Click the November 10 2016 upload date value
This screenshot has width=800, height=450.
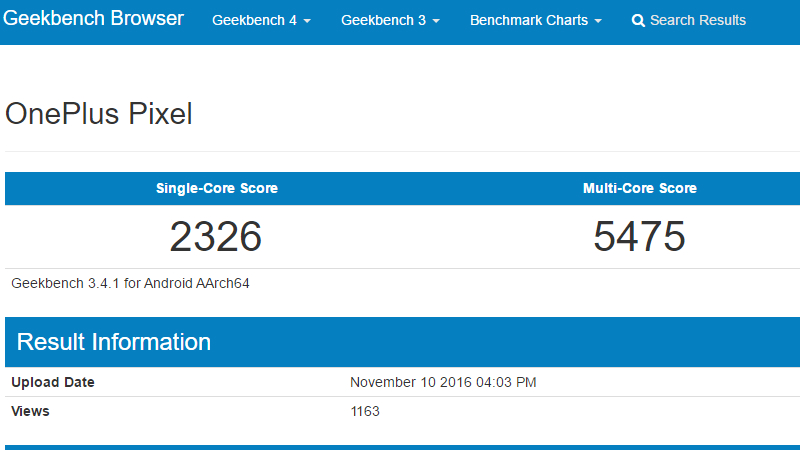coord(443,382)
